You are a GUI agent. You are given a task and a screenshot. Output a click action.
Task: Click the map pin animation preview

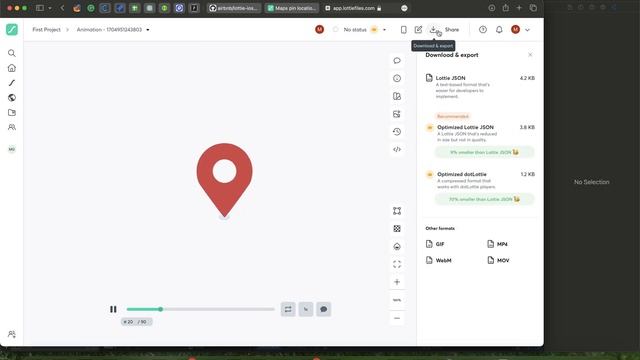point(224,180)
